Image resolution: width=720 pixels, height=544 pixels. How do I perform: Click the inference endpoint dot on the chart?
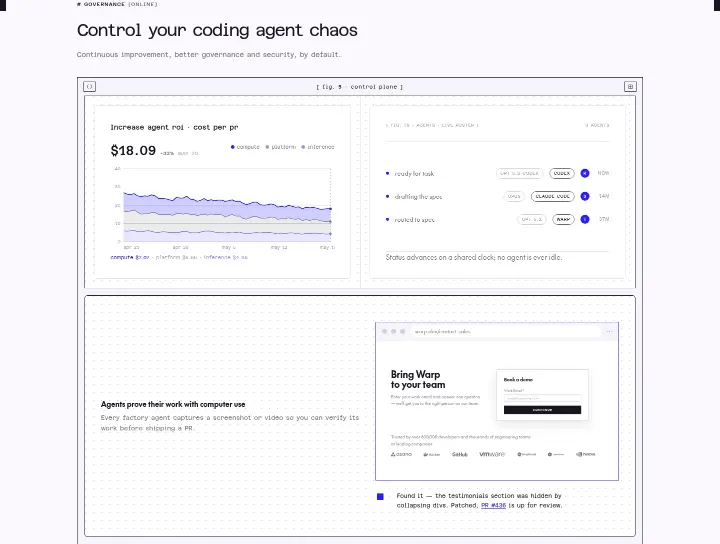click(331, 234)
